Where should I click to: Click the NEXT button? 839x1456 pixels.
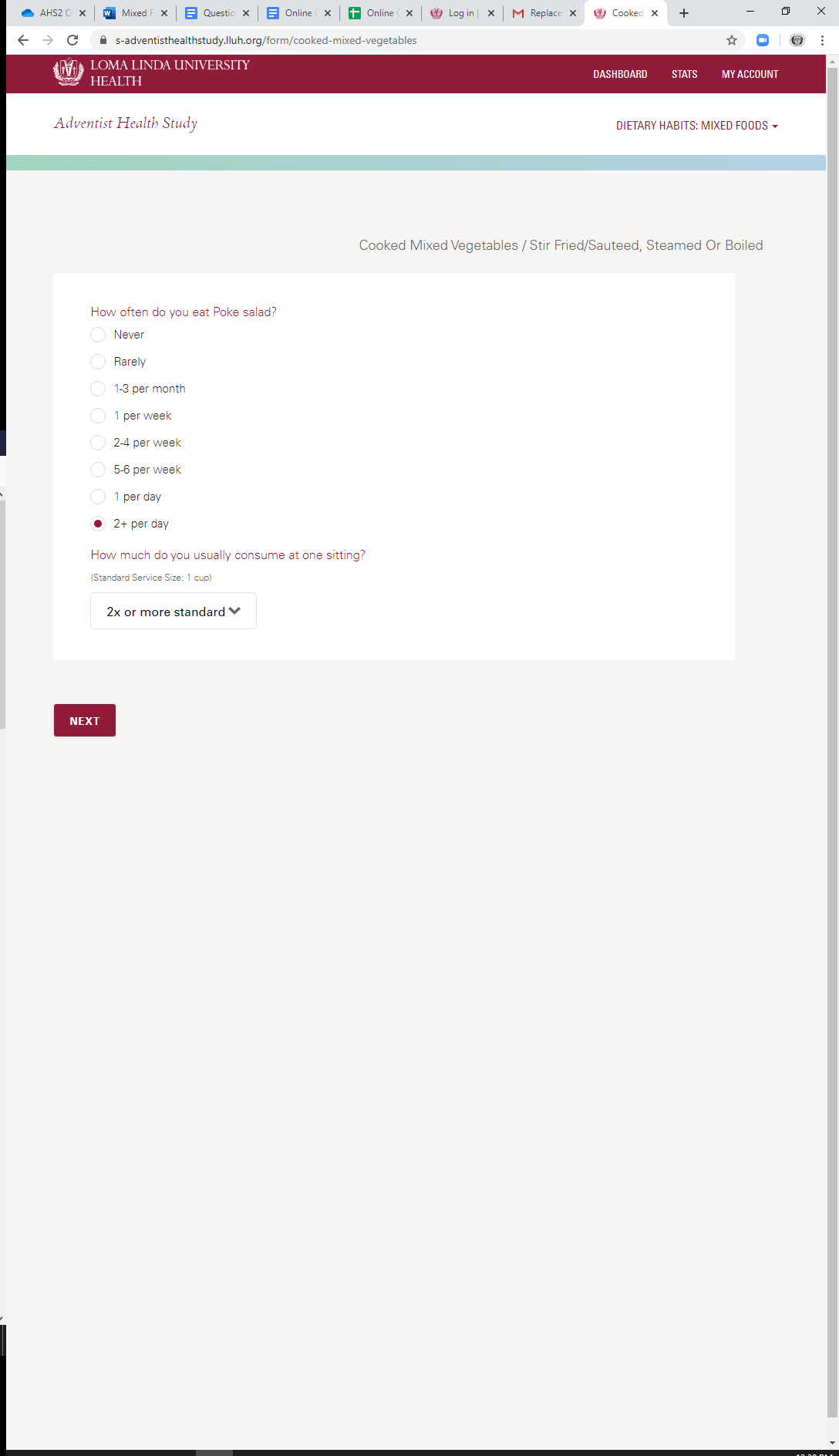[x=85, y=720]
